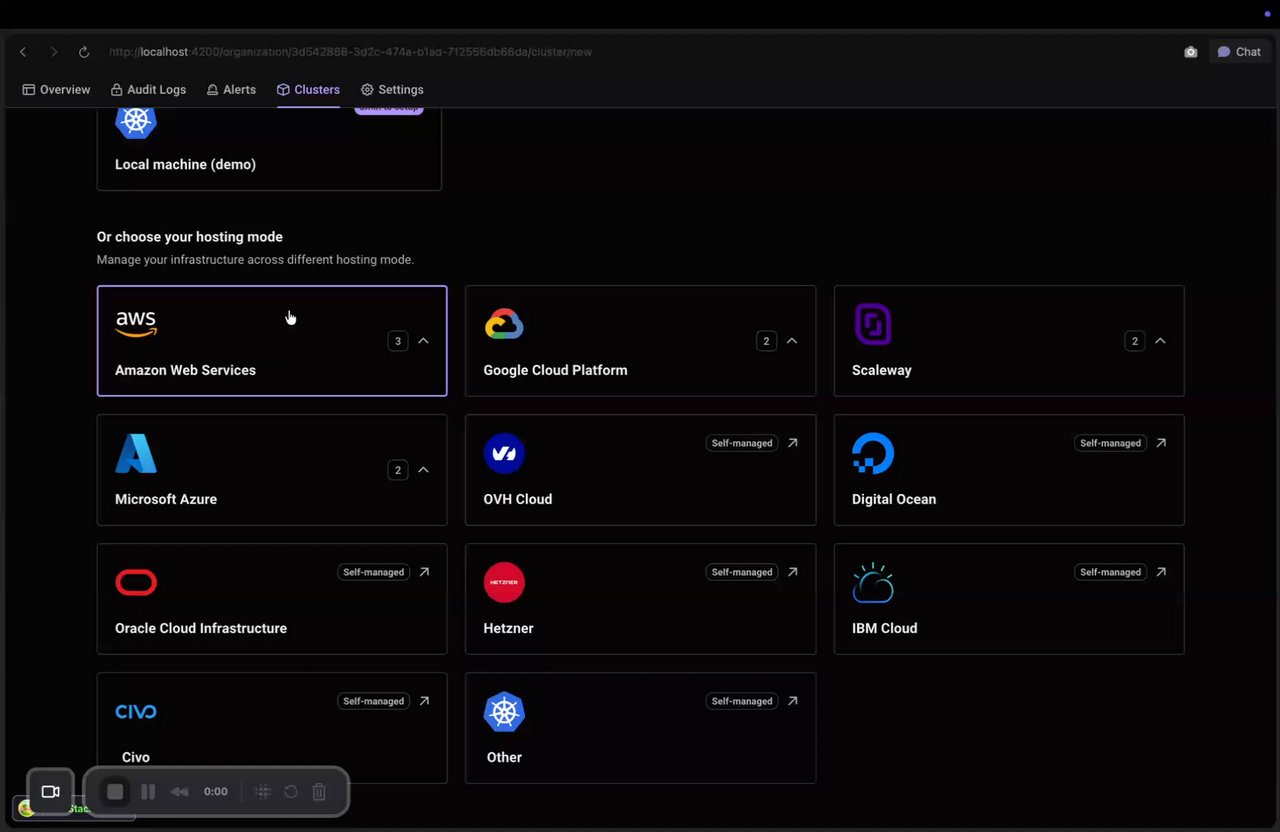Click the OVH Cloud logo icon
Viewport: 1280px width, 832px height.
point(504,453)
